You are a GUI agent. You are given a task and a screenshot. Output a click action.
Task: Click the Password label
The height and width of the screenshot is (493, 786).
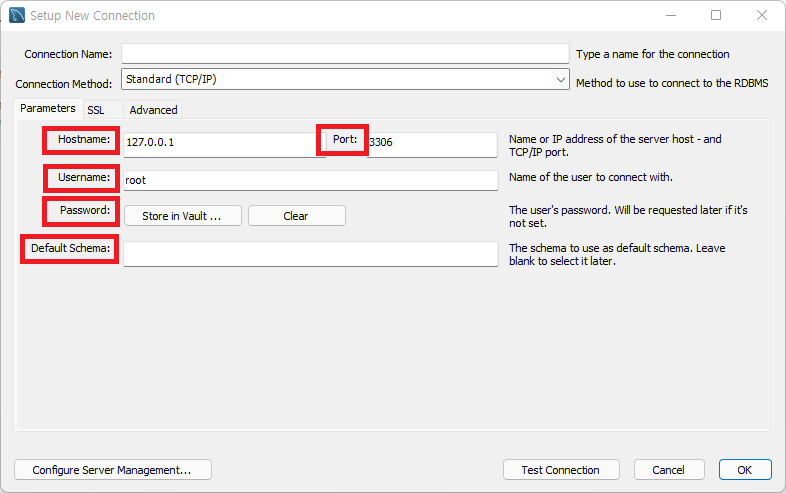point(85,210)
